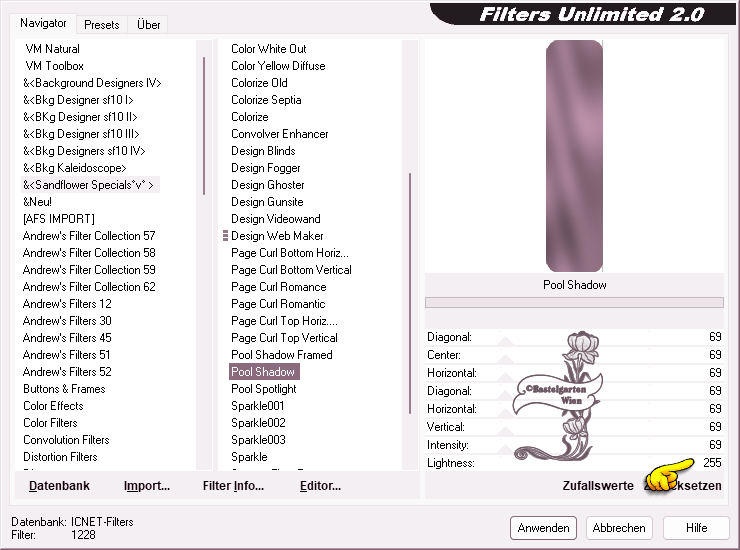Screen dimensions: 740x550
Task: Select Andrew's Filter Collection 57
Action: pyautogui.click(x=89, y=236)
